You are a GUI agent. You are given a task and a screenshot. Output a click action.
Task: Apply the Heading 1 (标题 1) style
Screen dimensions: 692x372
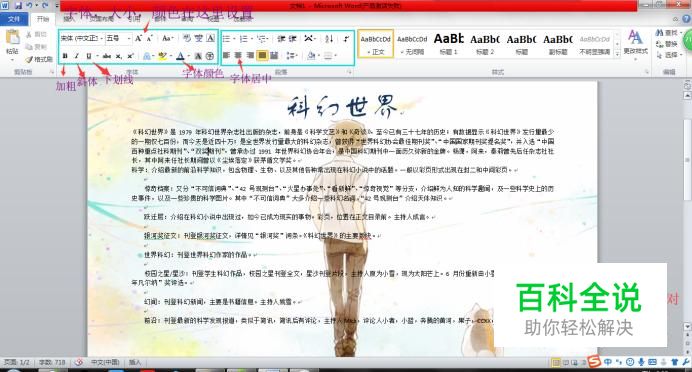point(448,44)
